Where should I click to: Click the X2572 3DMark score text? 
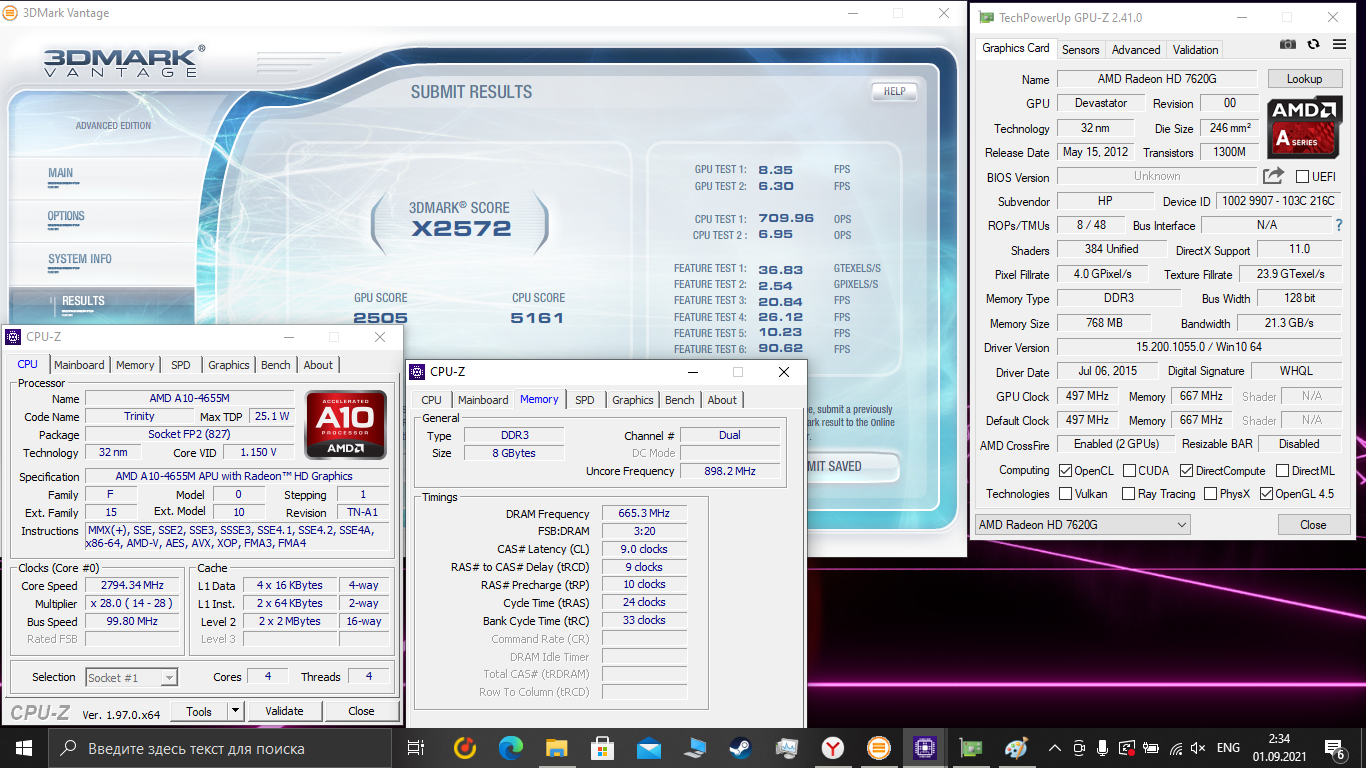pyautogui.click(x=461, y=228)
